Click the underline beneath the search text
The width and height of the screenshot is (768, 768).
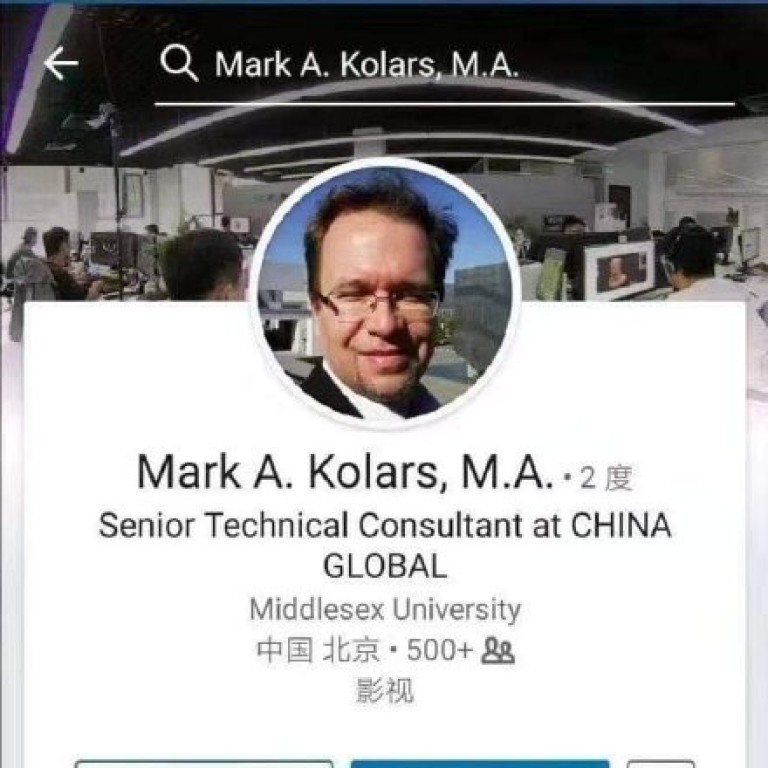tap(444, 103)
